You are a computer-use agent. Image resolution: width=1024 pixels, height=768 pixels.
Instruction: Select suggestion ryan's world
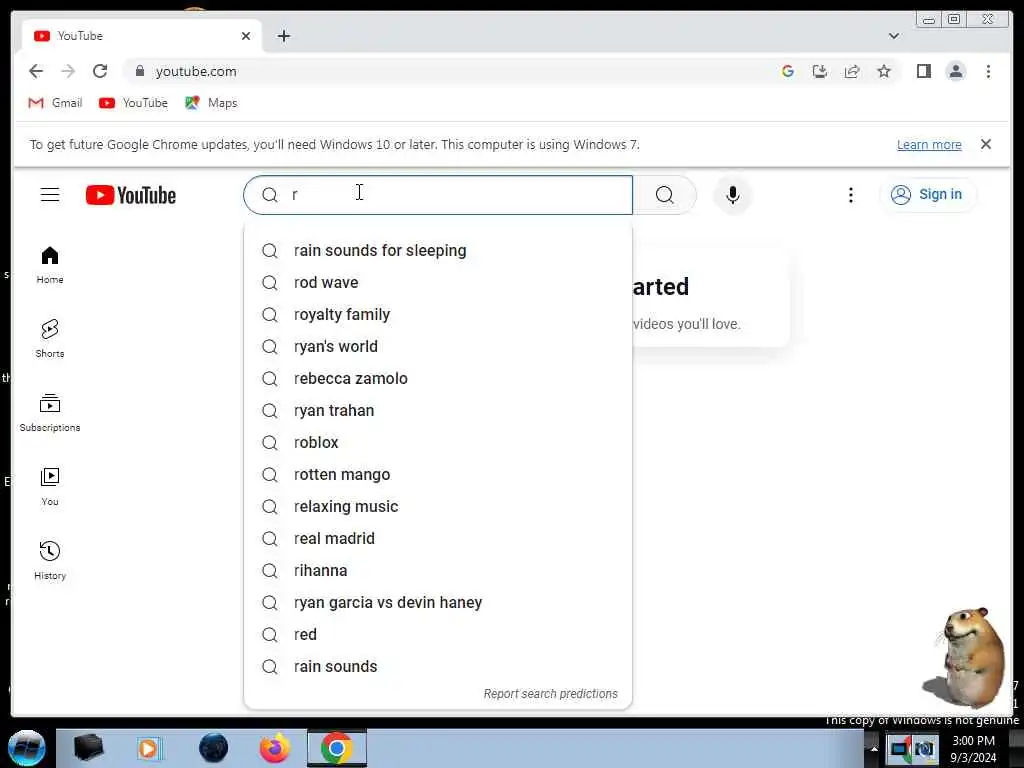(x=438, y=347)
